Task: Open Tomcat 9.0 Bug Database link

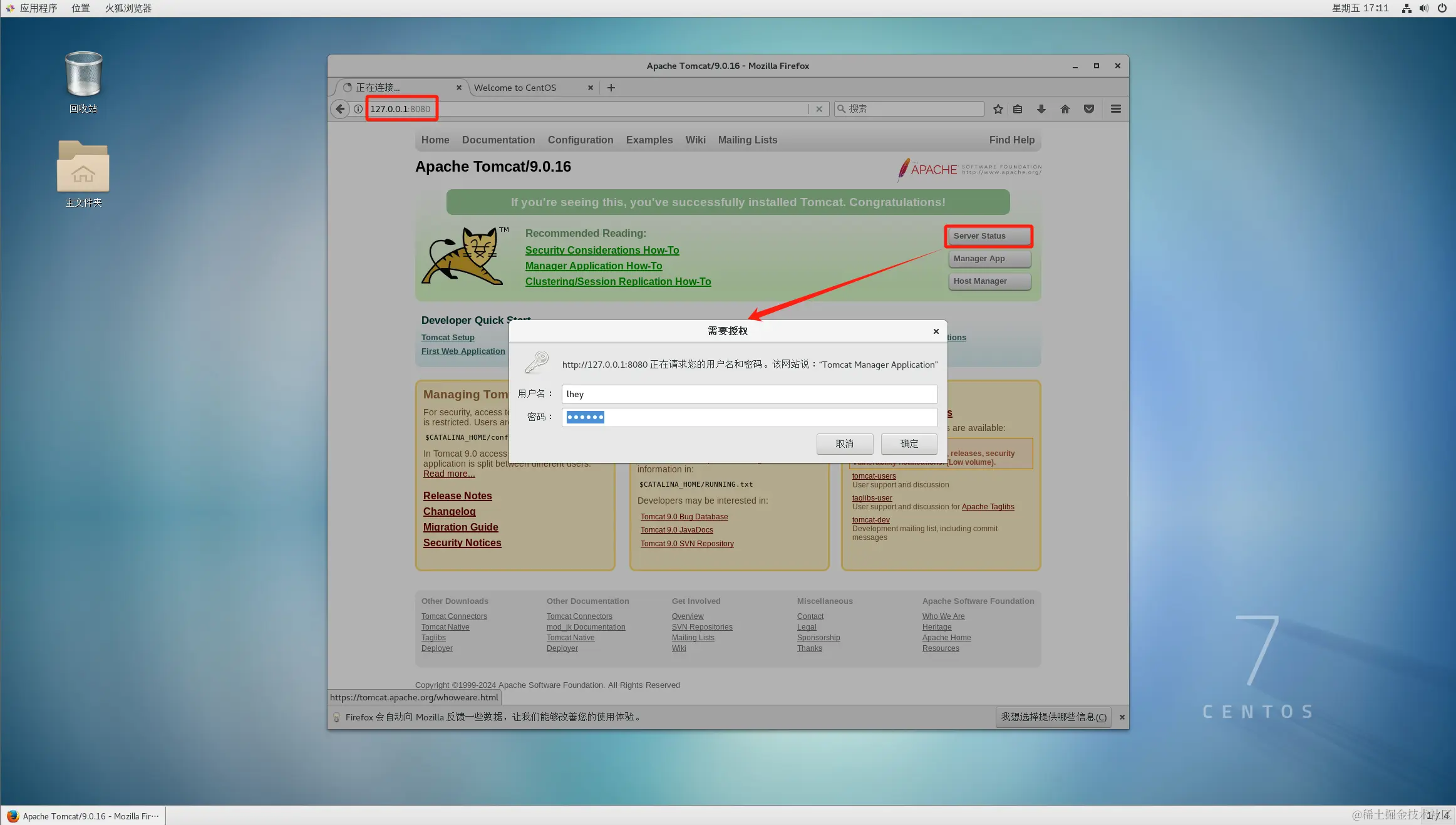Action: 684,517
